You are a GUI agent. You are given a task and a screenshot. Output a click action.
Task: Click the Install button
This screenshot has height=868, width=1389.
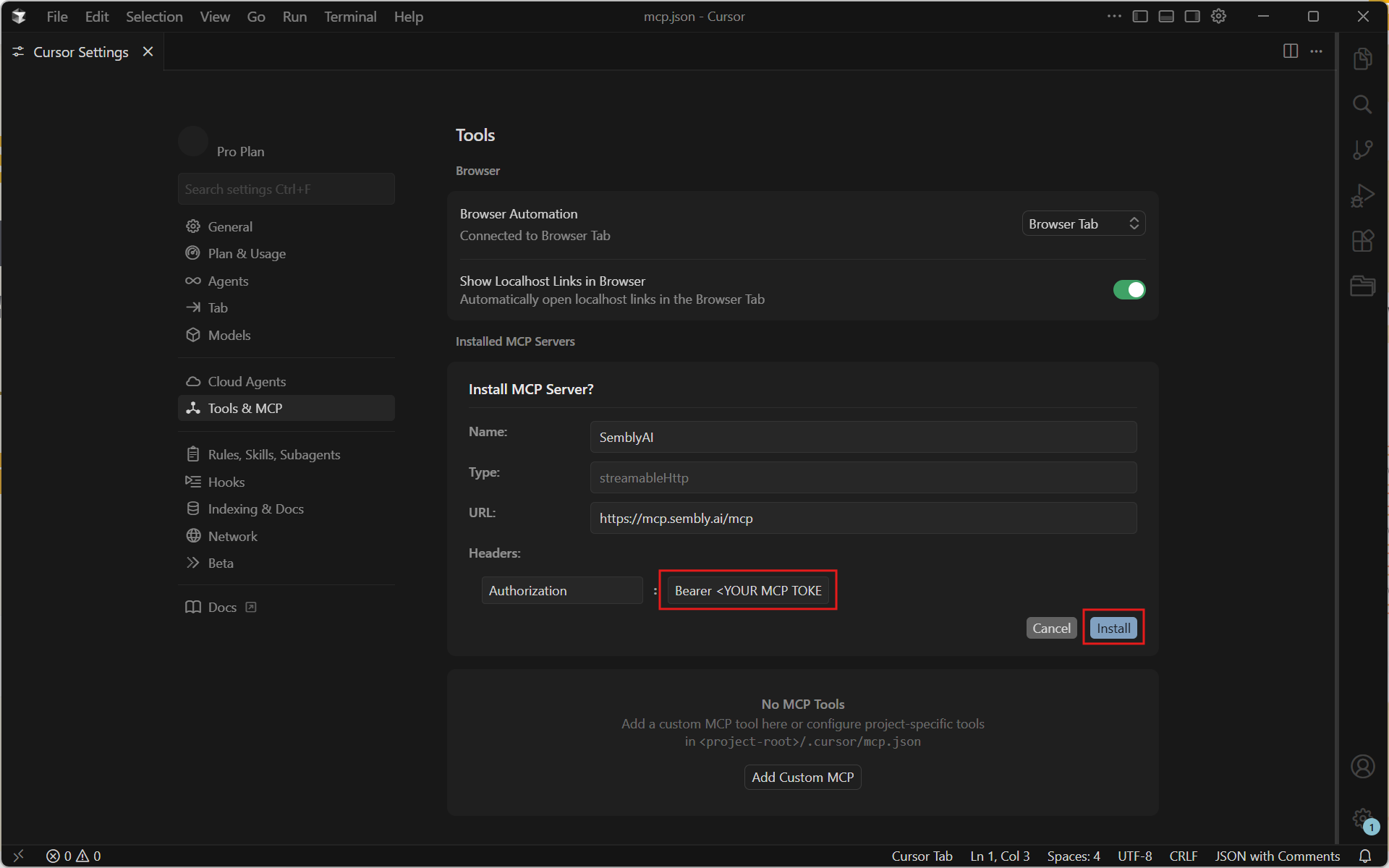pos(1113,628)
